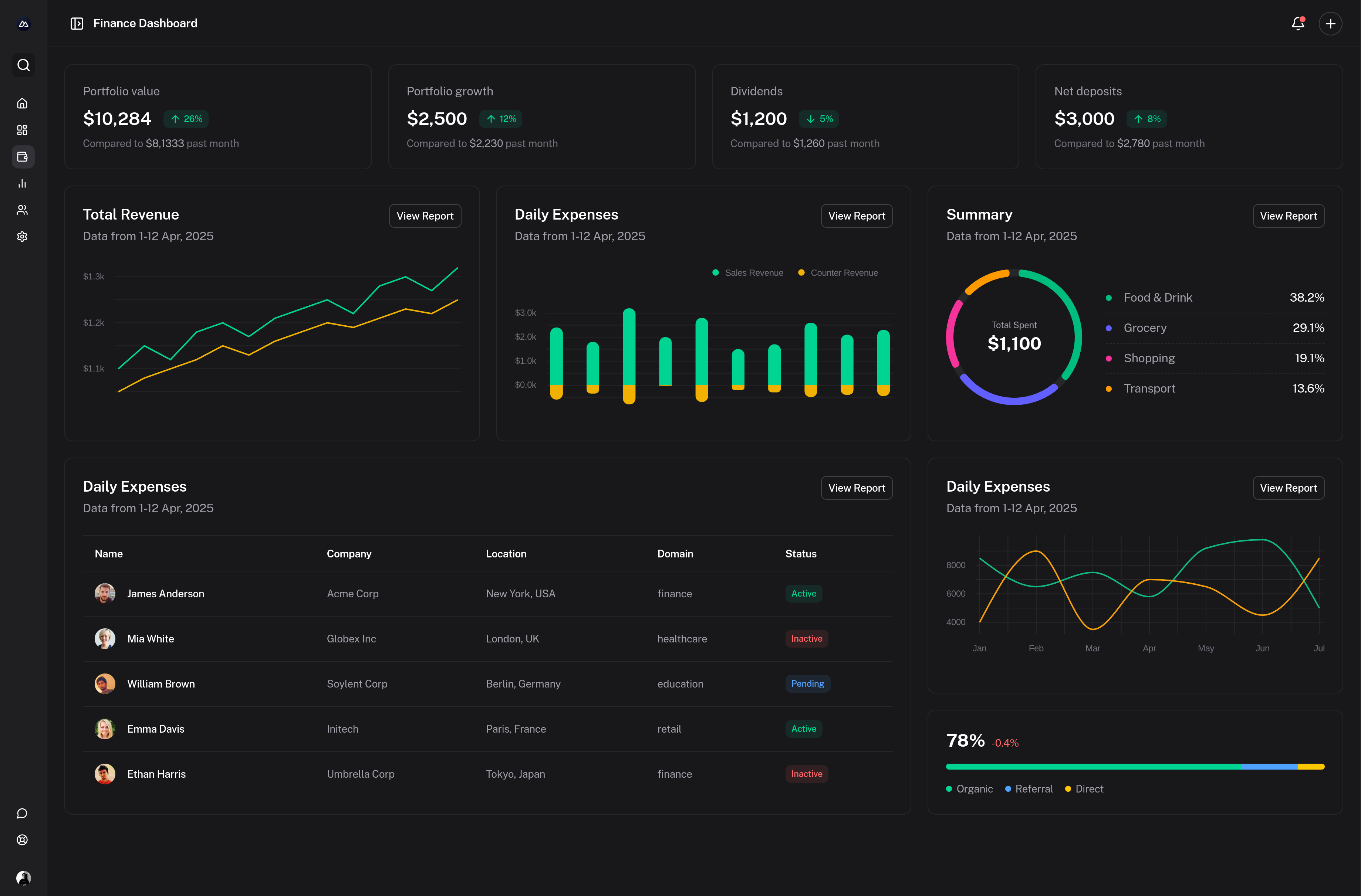
Task: Open the dashboard grid icon
Action: [22, 130]
